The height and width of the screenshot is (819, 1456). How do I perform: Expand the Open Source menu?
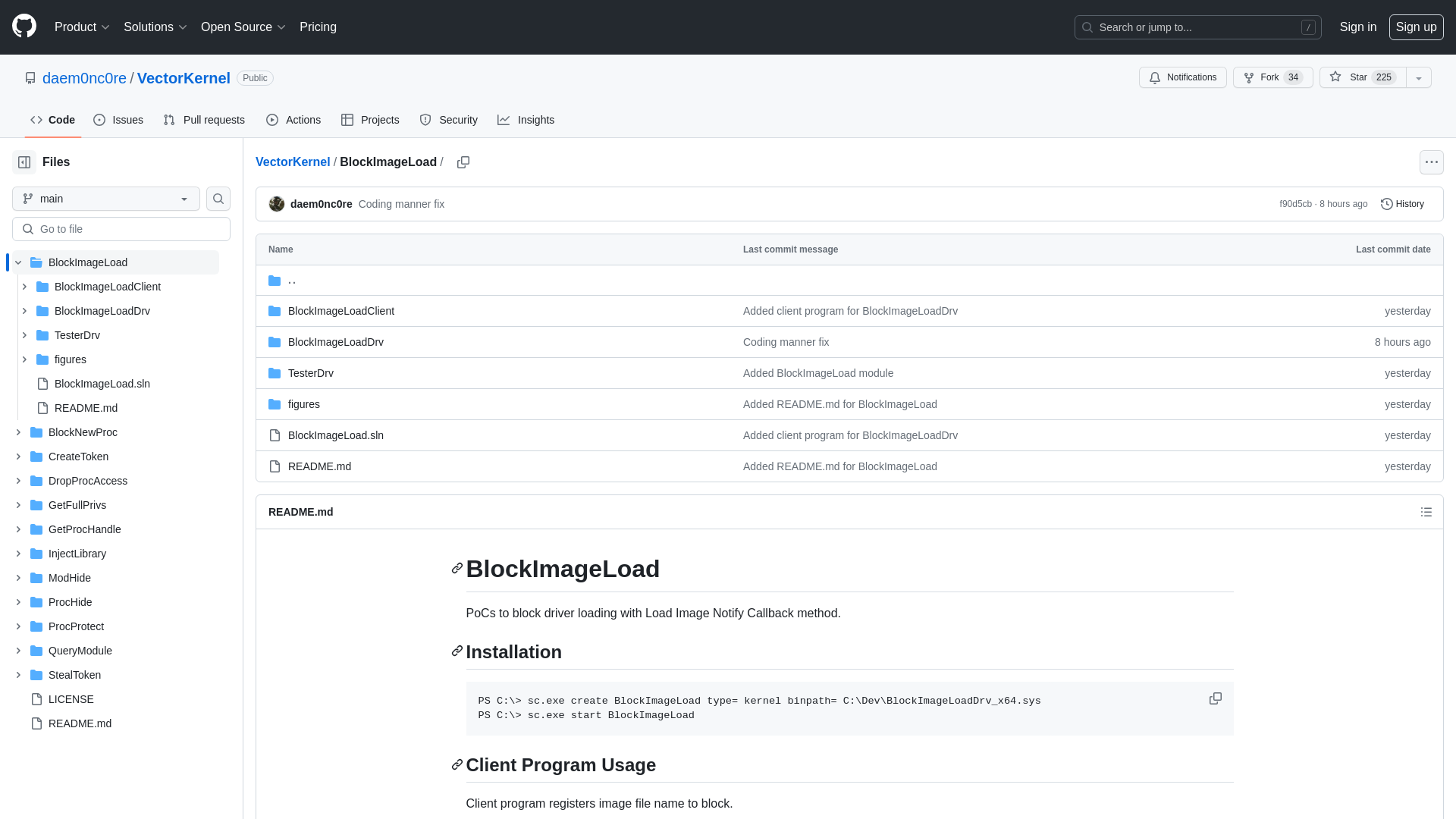(x=243, y=27)
